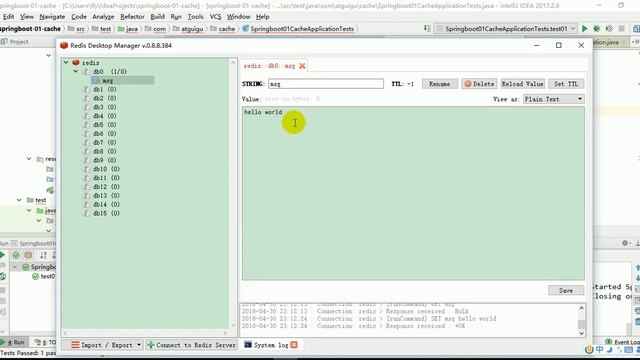
Task: Click Connect to Redis Server button
Action: [191, 345]
